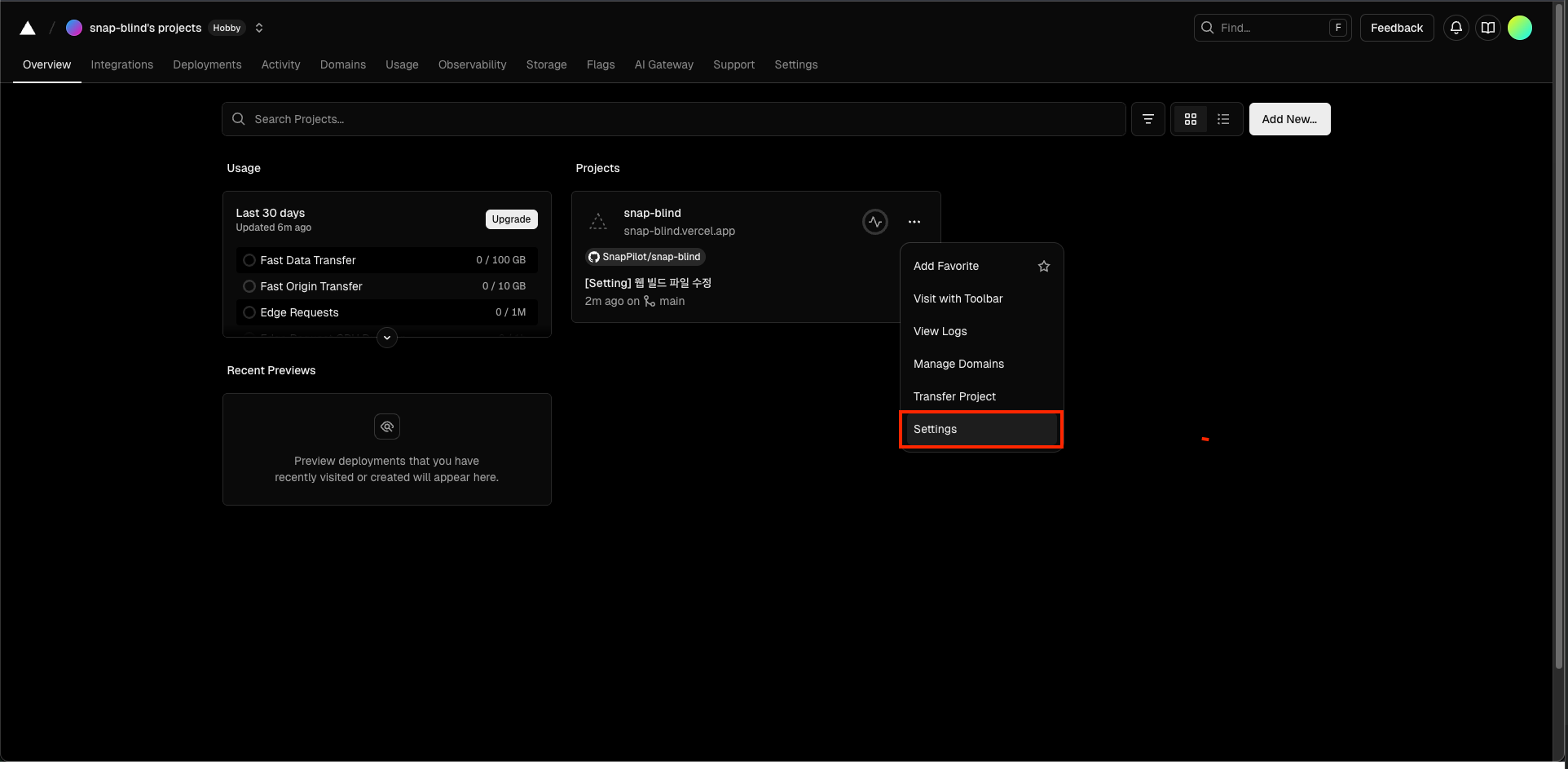Visit snap-blind.vercel.app link

[679, 231]
